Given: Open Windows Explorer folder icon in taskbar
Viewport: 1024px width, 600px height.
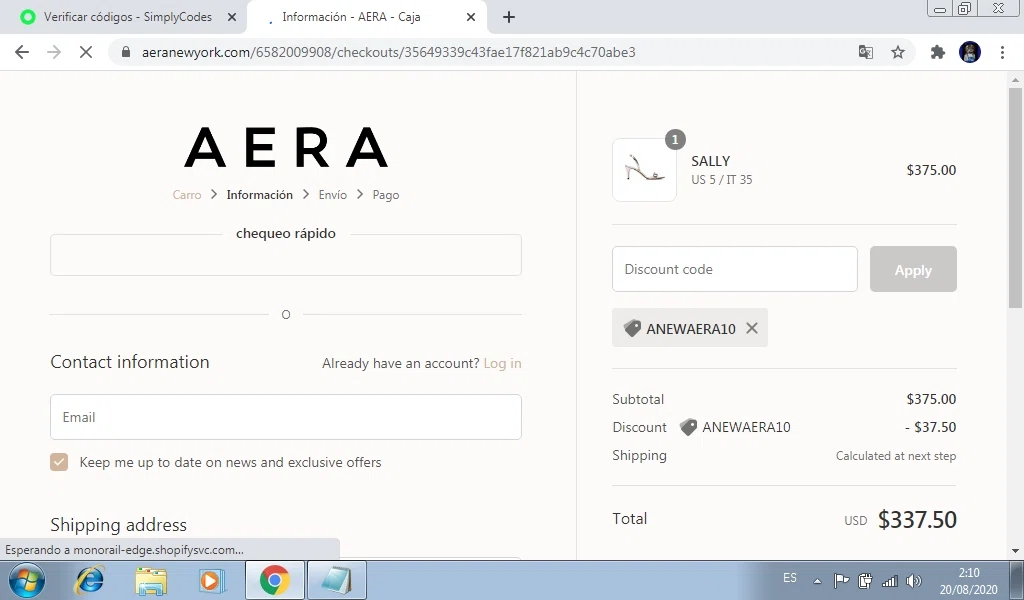Looking at the screenshot, I should [151, 580].
